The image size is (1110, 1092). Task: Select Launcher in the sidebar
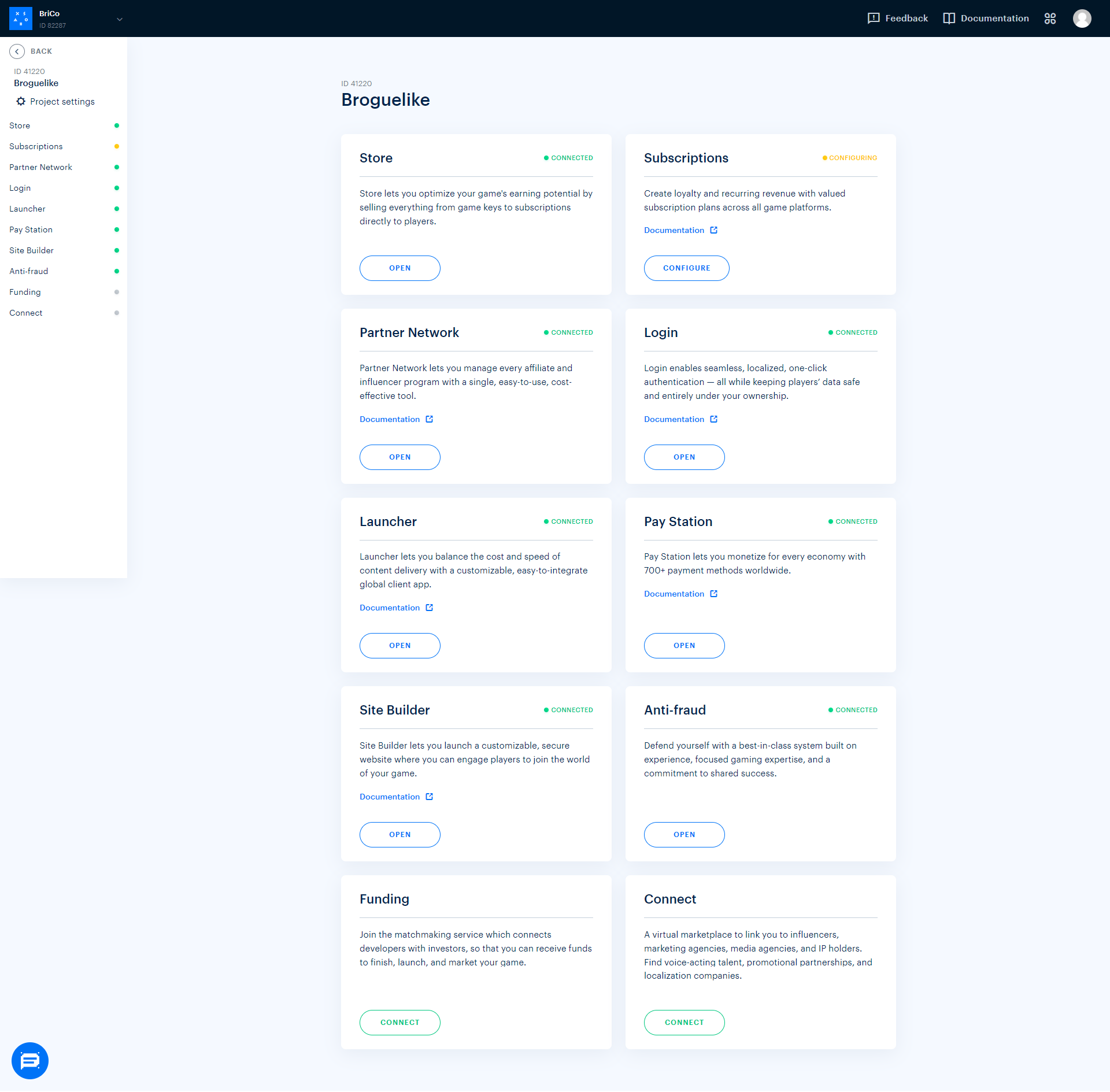pyautogui.click(x=64, y=209)
